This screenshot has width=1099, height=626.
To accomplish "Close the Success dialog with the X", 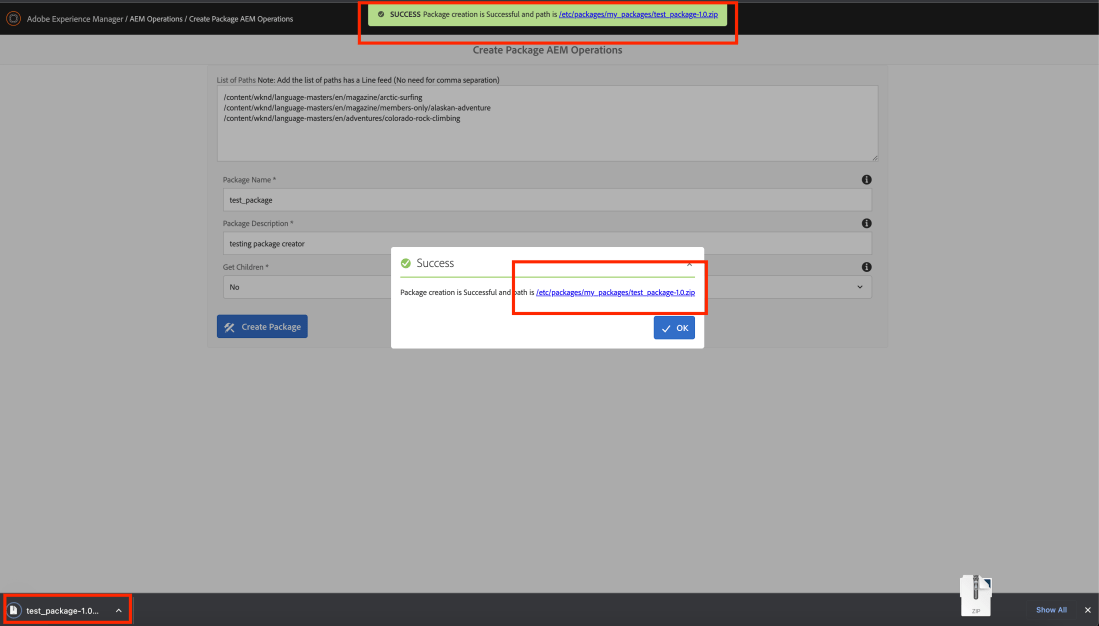I will click(x=689, y=262).
